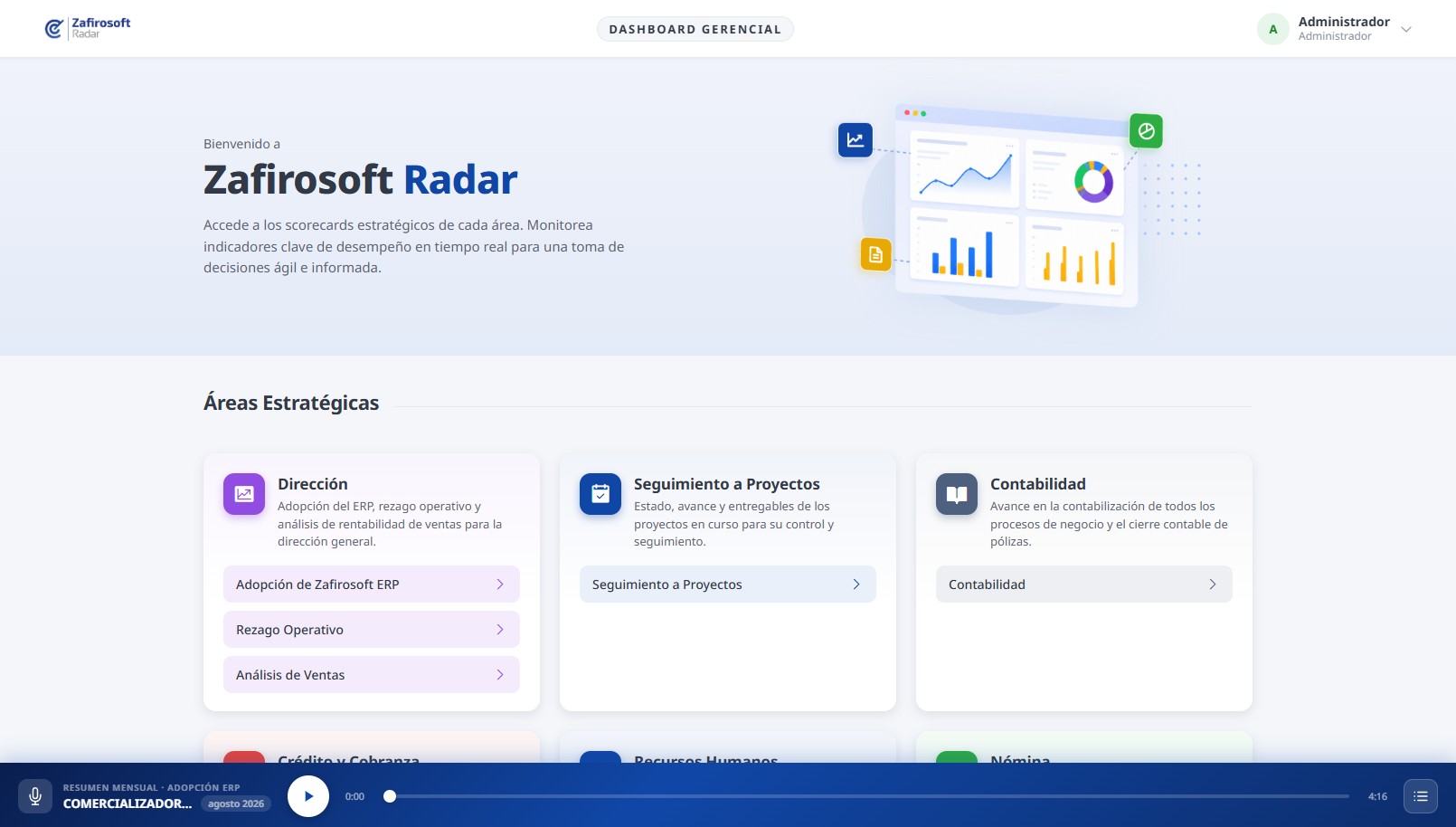Click the COMERCIALIZADOR... track title
This screenshot has width=1456, height=827.
pyautogui.click(x=128, y=803)
